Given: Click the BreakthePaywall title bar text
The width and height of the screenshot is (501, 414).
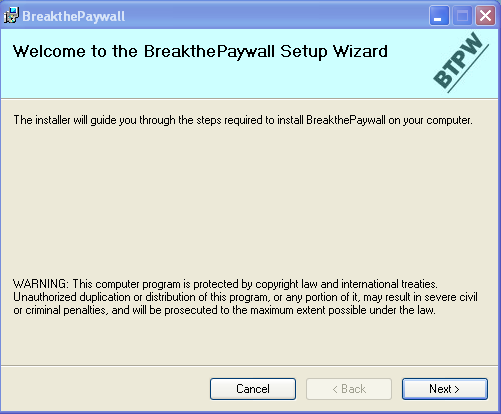Looking at the screenshot, I should pos(74,16).
